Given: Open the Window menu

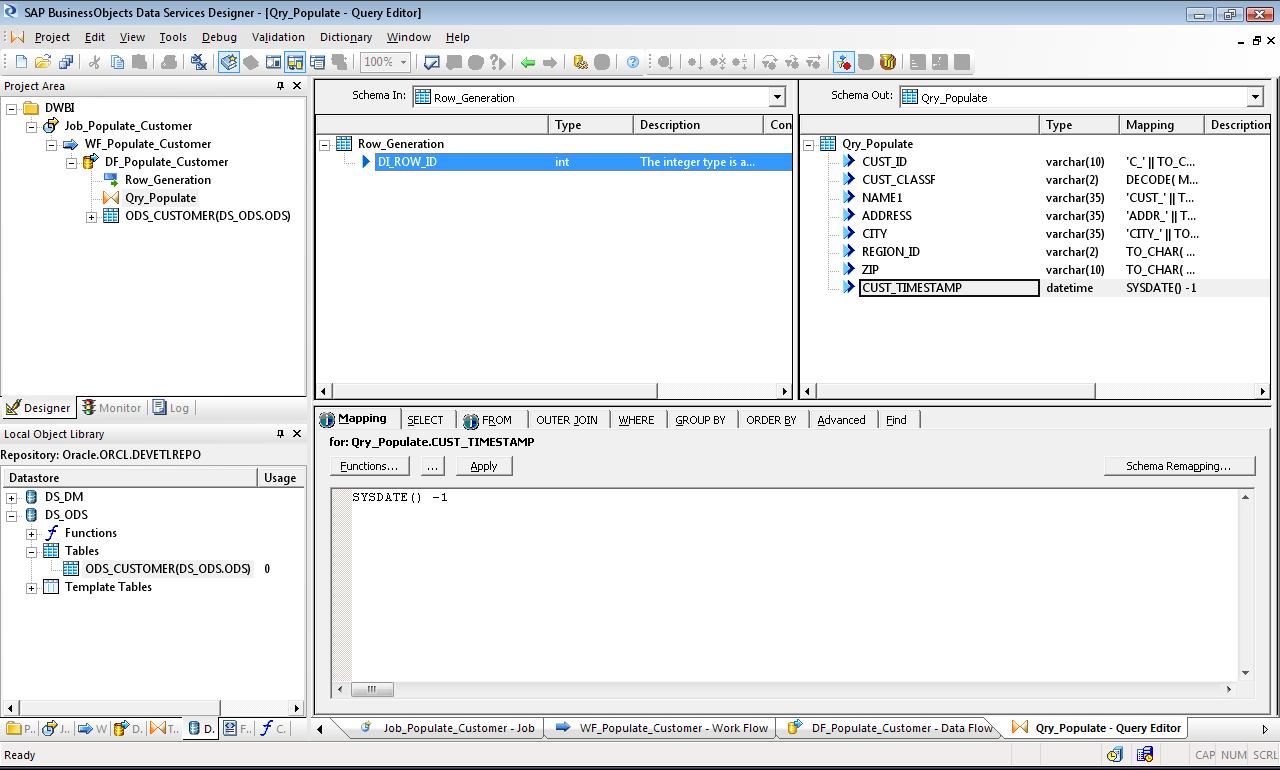Looking at the screenshot, I should 409,37.
